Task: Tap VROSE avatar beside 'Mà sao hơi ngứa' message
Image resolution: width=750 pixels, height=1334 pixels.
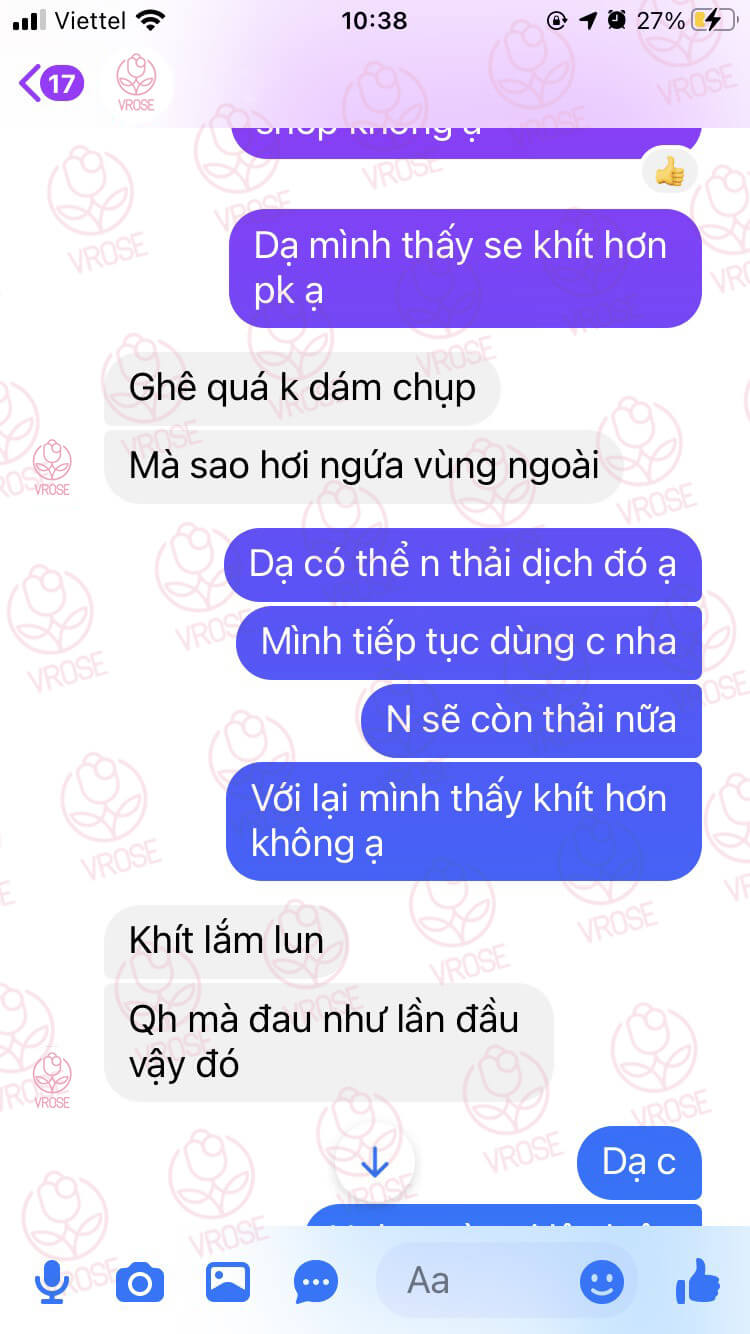Action: point(52,467)
